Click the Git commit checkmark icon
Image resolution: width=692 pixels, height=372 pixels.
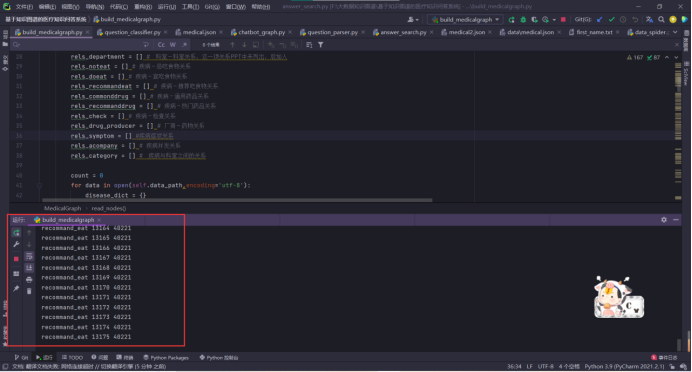tap(611, 19)
